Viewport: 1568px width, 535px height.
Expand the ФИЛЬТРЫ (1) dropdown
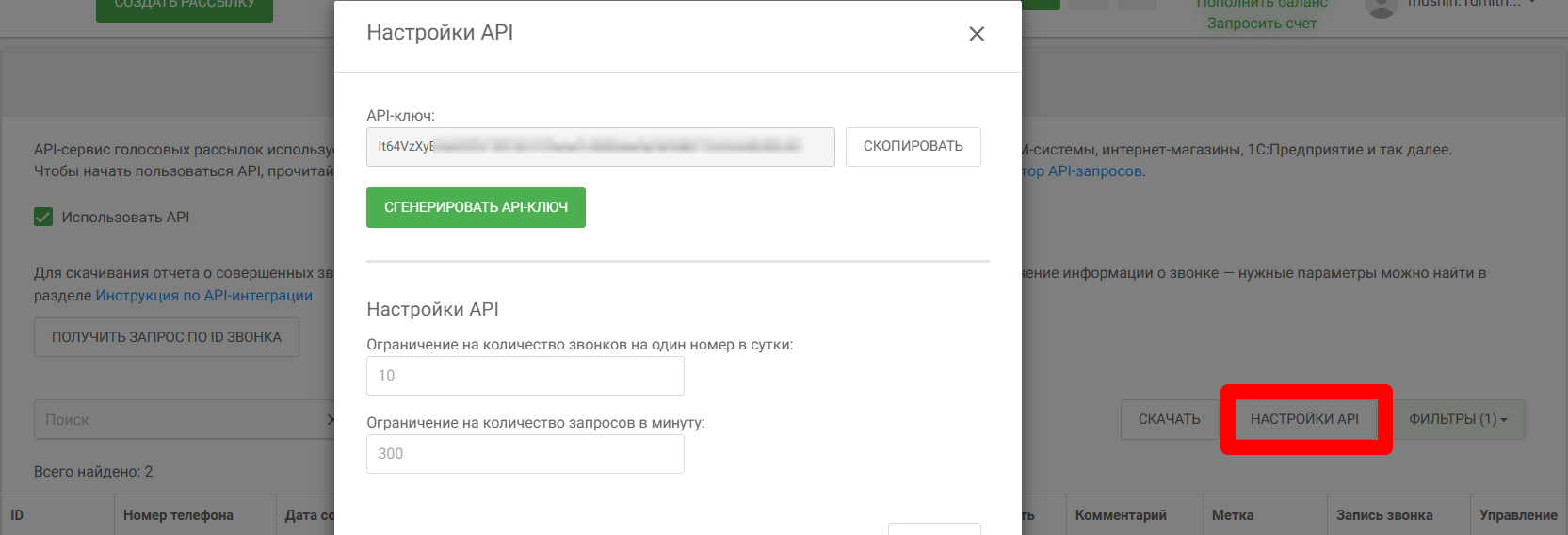(x=1457, y=420)
